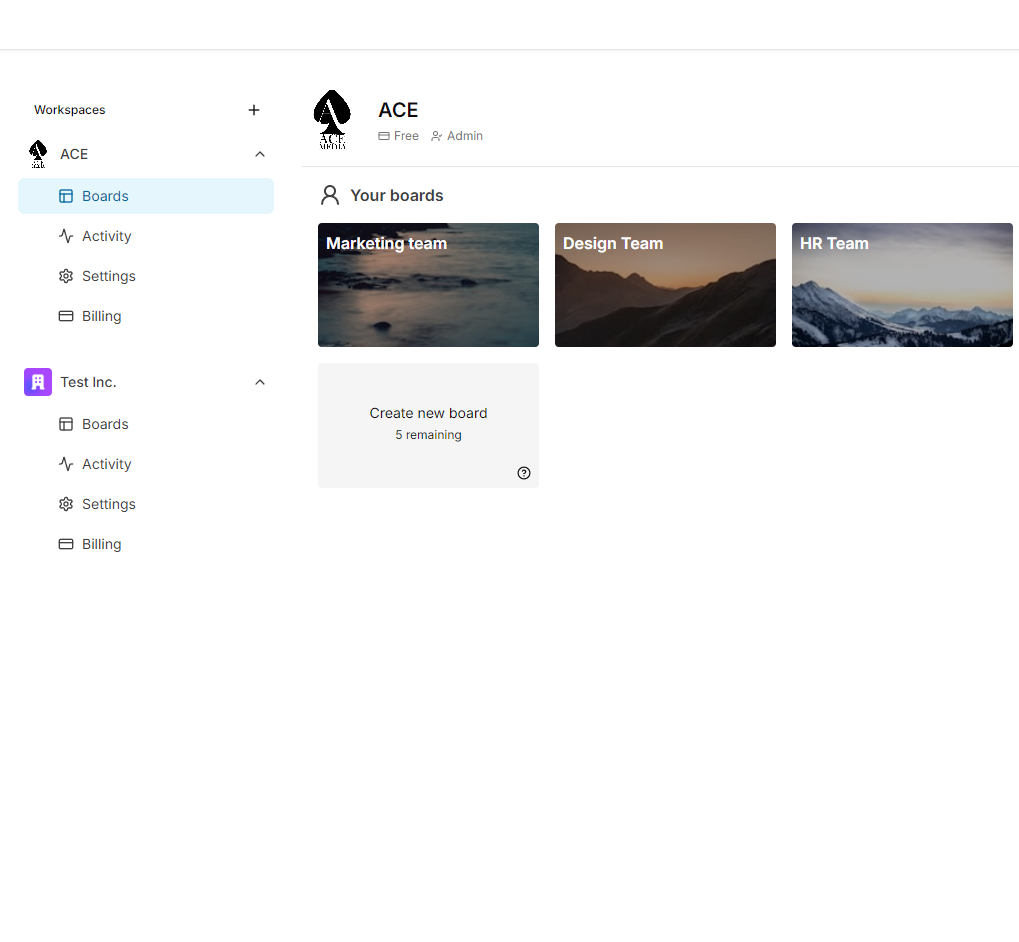Go to Activity under Test Inc.
This screenshot has height=942, width=1019.
146,464
